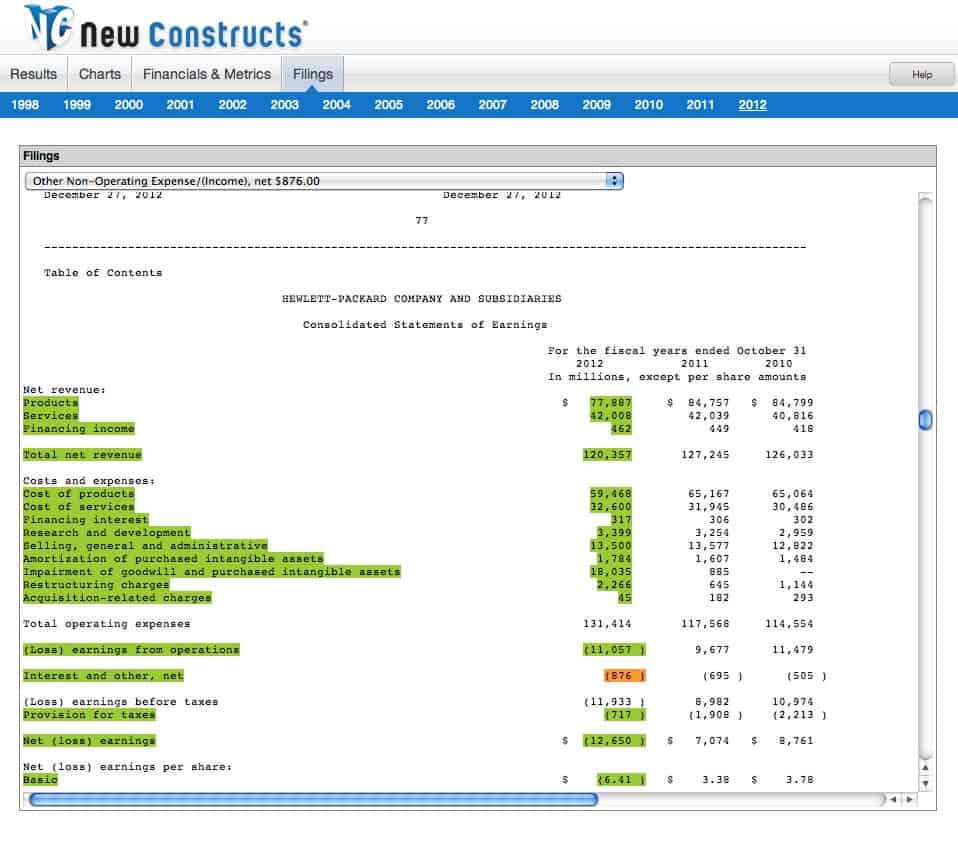Select year 2004

click(337, 104)
